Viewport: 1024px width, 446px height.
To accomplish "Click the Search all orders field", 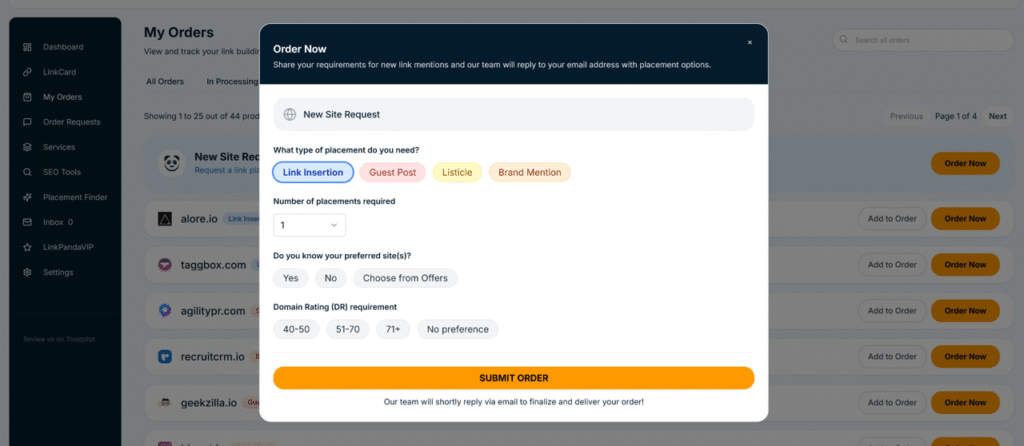I will pos(923,40).
